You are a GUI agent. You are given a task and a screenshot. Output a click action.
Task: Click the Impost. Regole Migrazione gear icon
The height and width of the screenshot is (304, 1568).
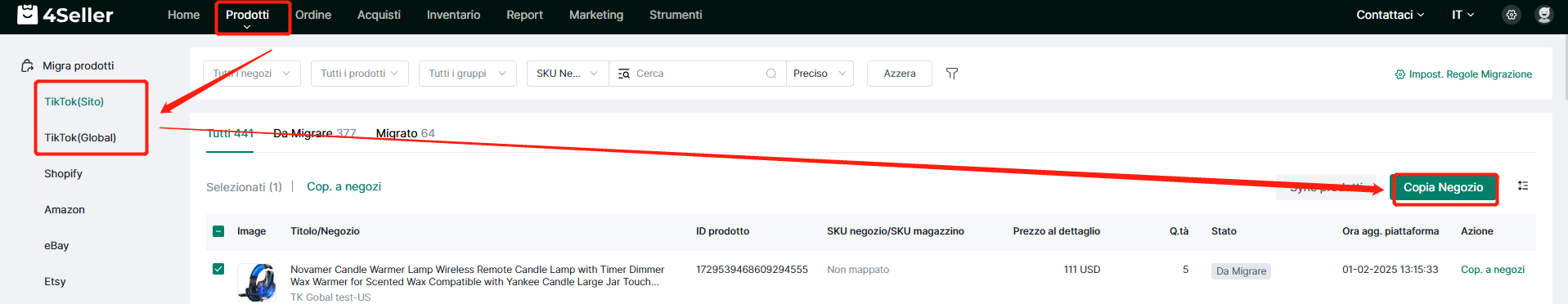click(x=1400, y=74)
